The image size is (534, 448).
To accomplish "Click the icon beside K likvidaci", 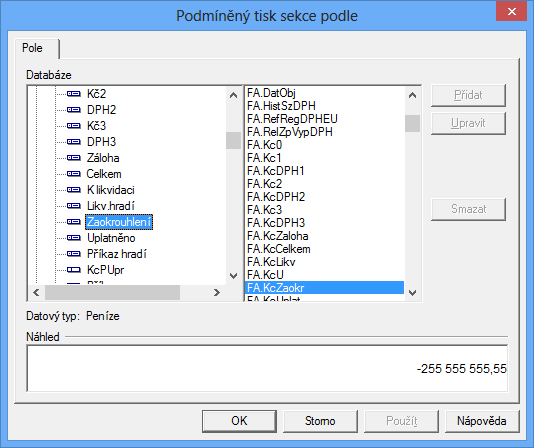I will 74,190.
